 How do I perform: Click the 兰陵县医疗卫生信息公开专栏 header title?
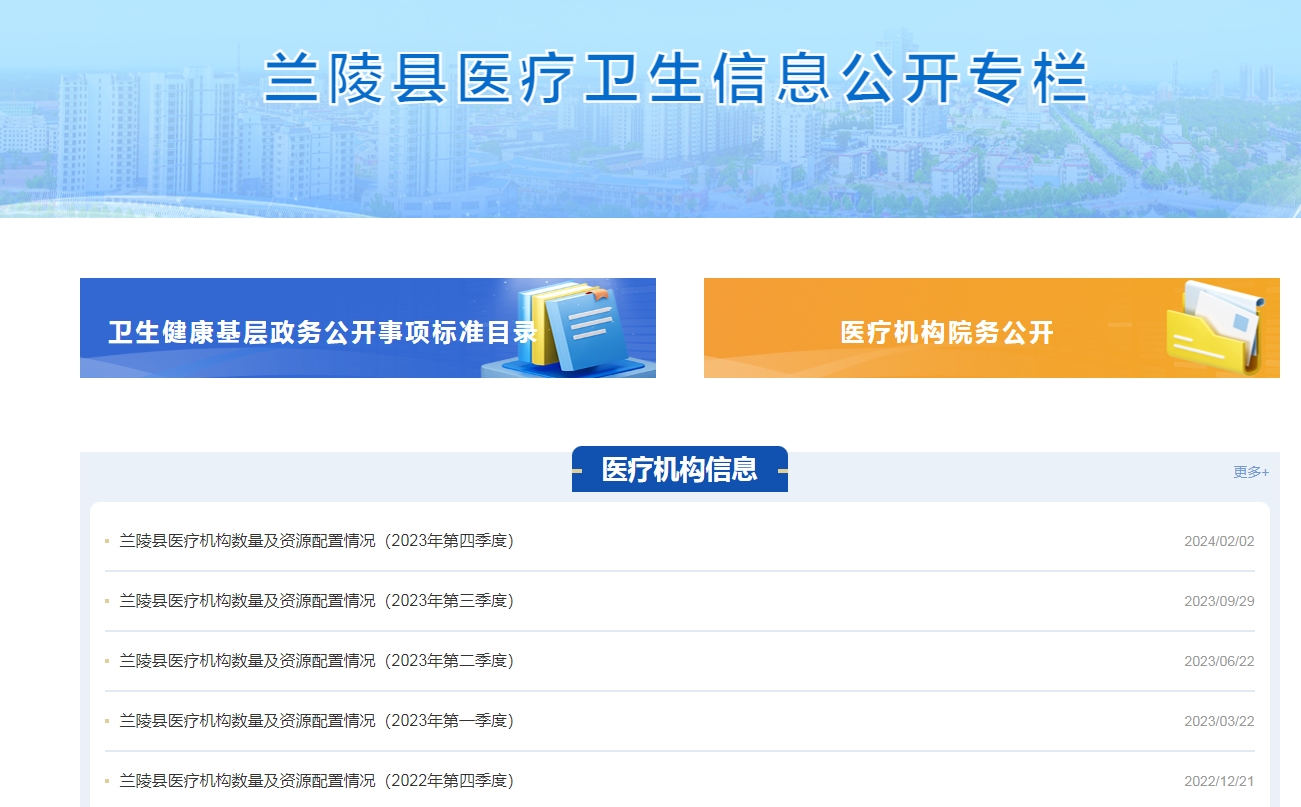coord(676,78)
